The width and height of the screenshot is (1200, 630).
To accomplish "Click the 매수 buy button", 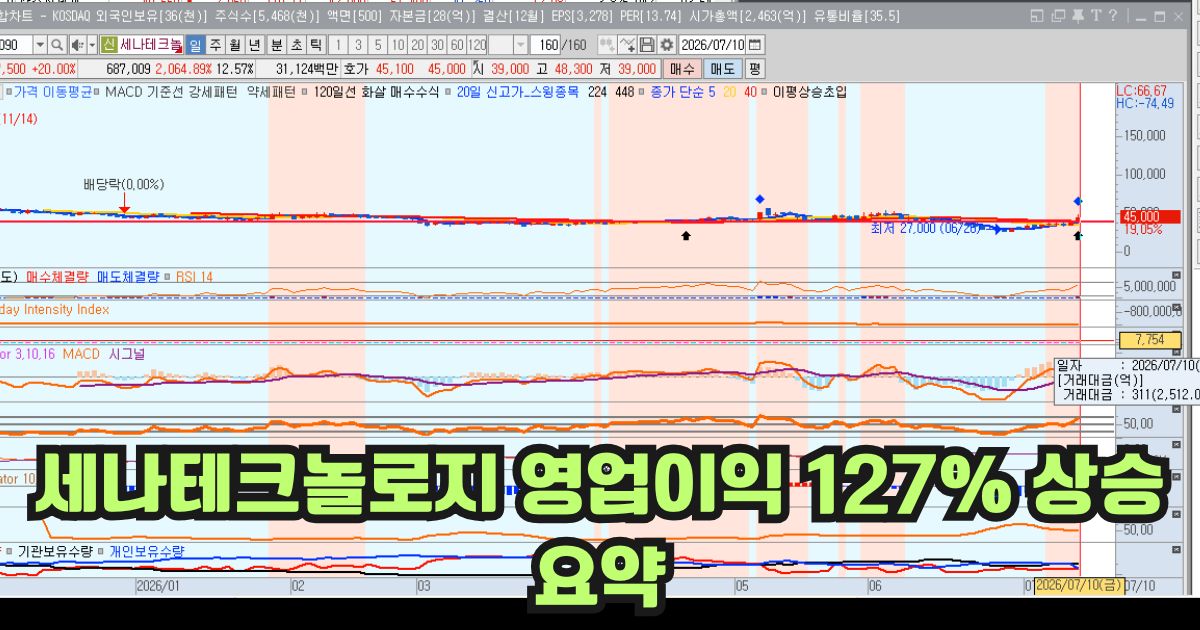I will pyautogui.click(x=682, y=68).
